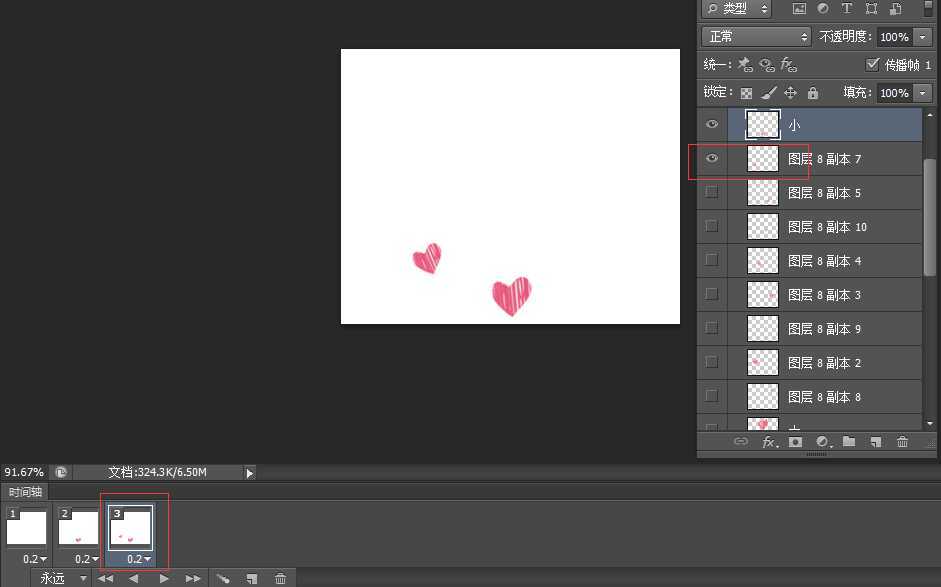Viewport: 941px width, 587px height.
Task: Open layer style fx menu at panel bottom
Action: coord(770,442)
